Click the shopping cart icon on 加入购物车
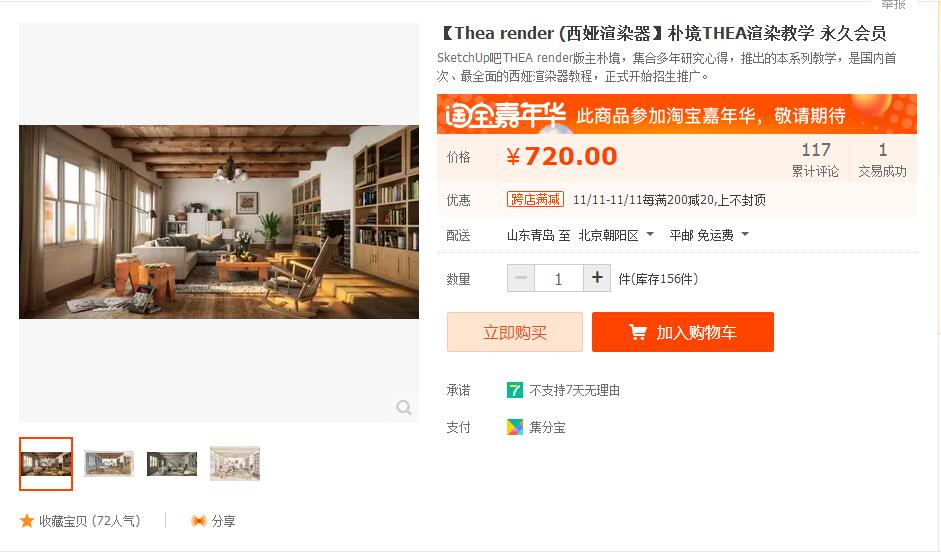This screenshot has width=941, height=552. (637, 332)
